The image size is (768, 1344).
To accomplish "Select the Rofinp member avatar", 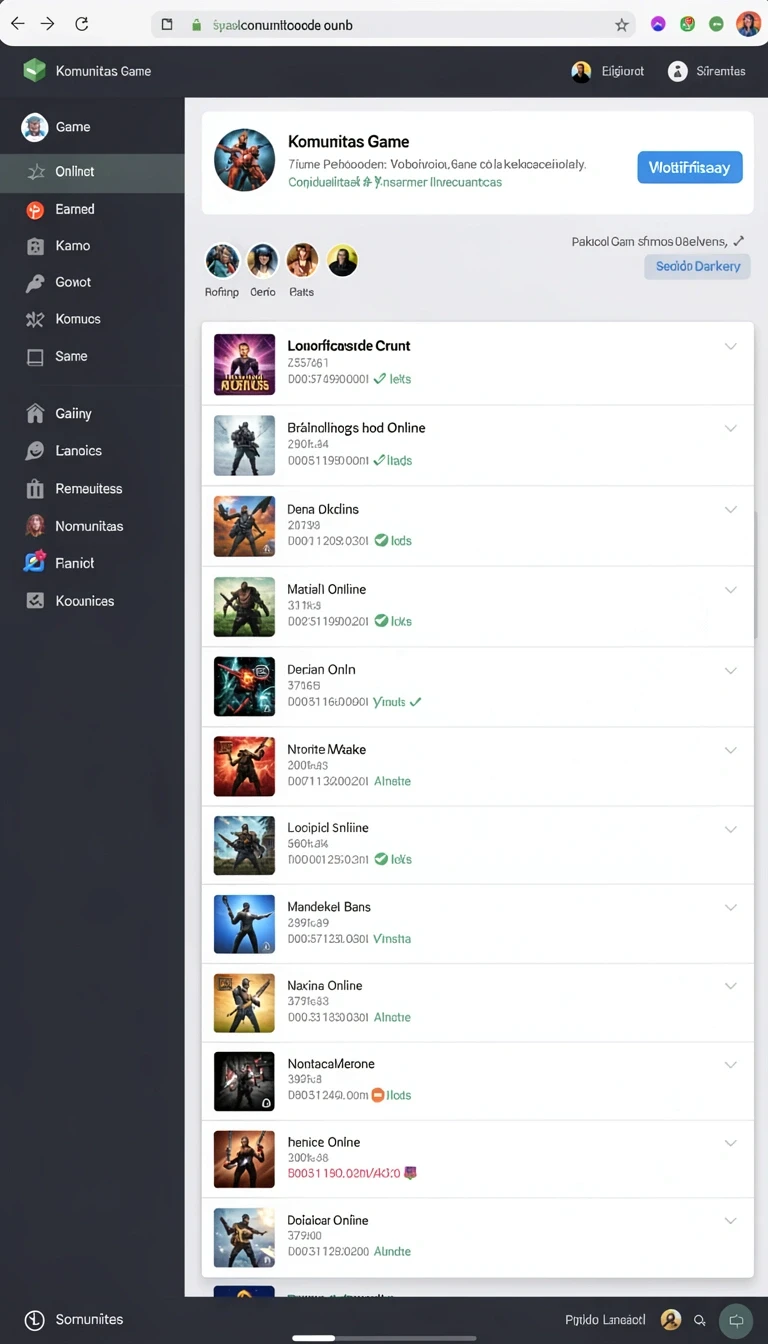I will click(x=222, y=261).
